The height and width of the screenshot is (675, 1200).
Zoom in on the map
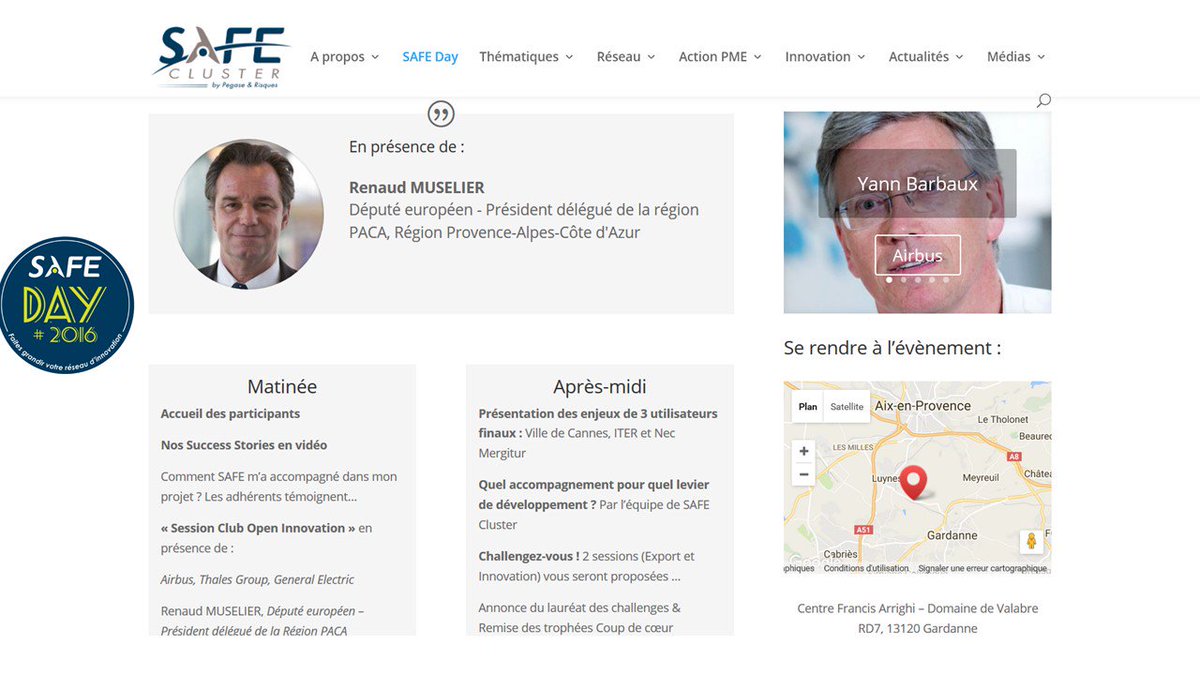tap(804, 451)
